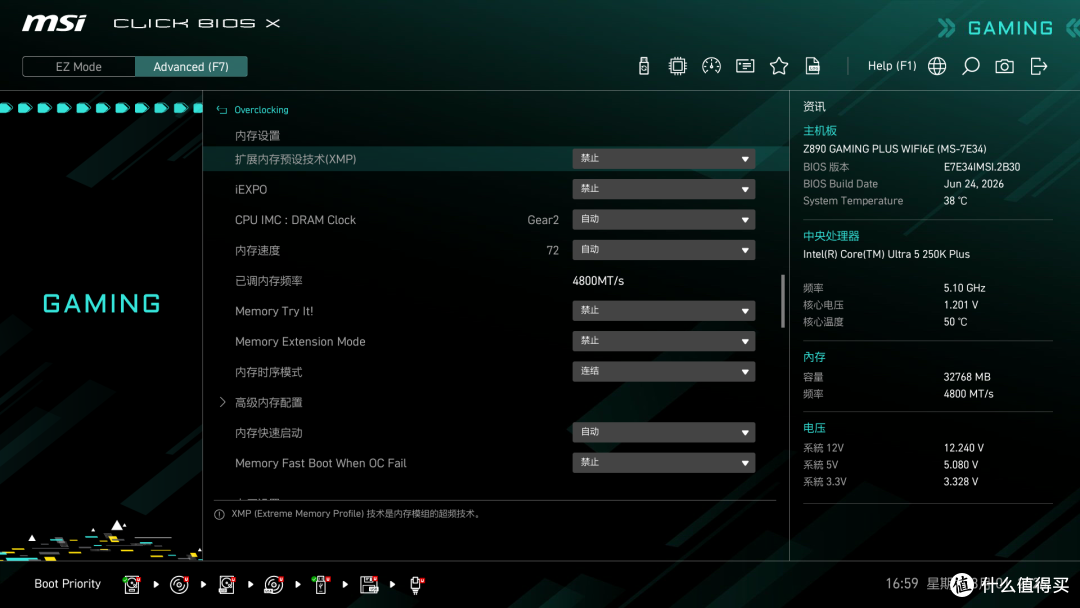Screen dimensions: 1080x608
Task: Click the 5.080 V system voltage value
Action: (x=961, y=465)
